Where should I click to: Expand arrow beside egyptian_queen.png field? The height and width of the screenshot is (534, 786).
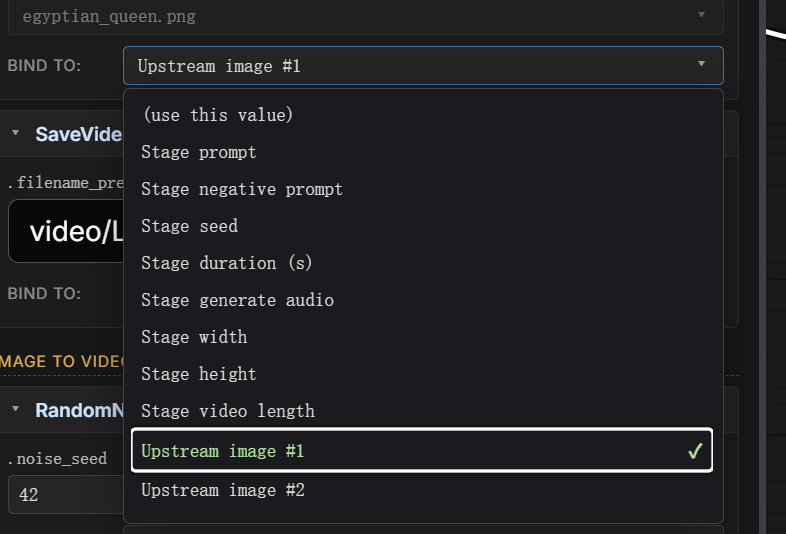pyautogui.click(x=701, y=15)
